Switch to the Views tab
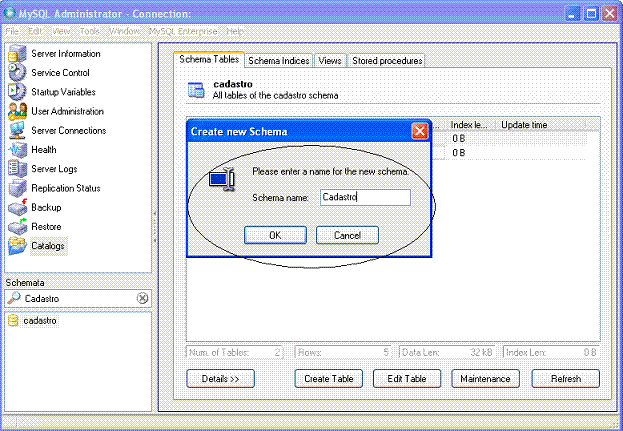623x431 pixels. tap(330, 61)
